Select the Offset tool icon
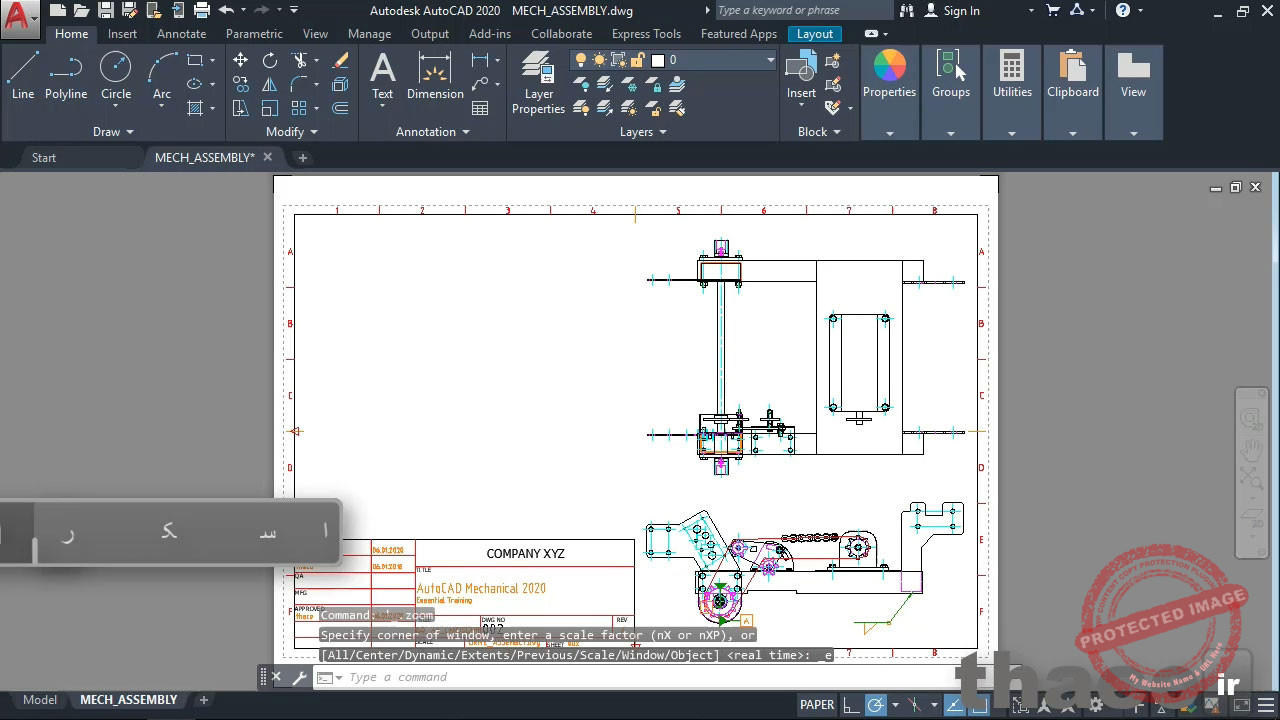Screen dimensions: 1280x720 coord(340,108)
